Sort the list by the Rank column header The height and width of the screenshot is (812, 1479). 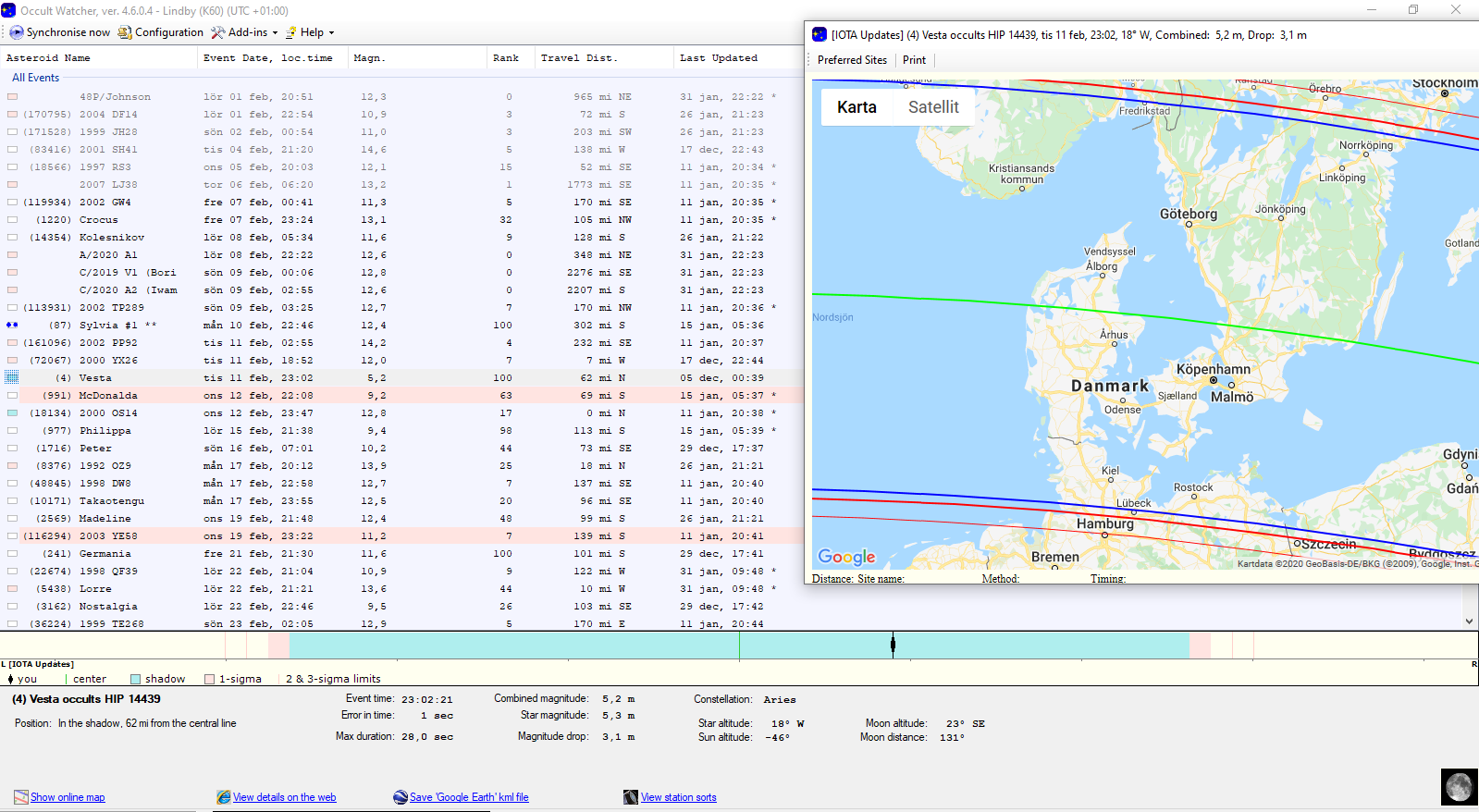click(x=505, y=58)
